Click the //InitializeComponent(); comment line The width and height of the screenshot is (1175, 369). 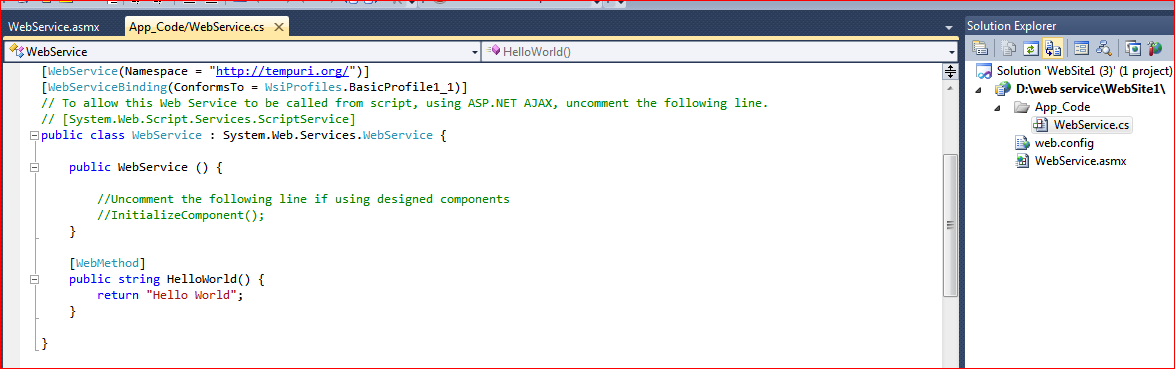[181, 215]
